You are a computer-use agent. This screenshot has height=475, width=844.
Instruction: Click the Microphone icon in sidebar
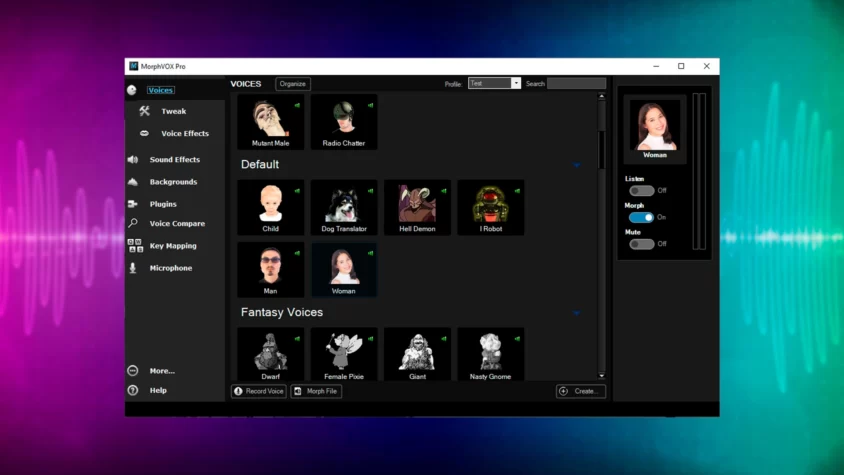click(x=133, y=268)
